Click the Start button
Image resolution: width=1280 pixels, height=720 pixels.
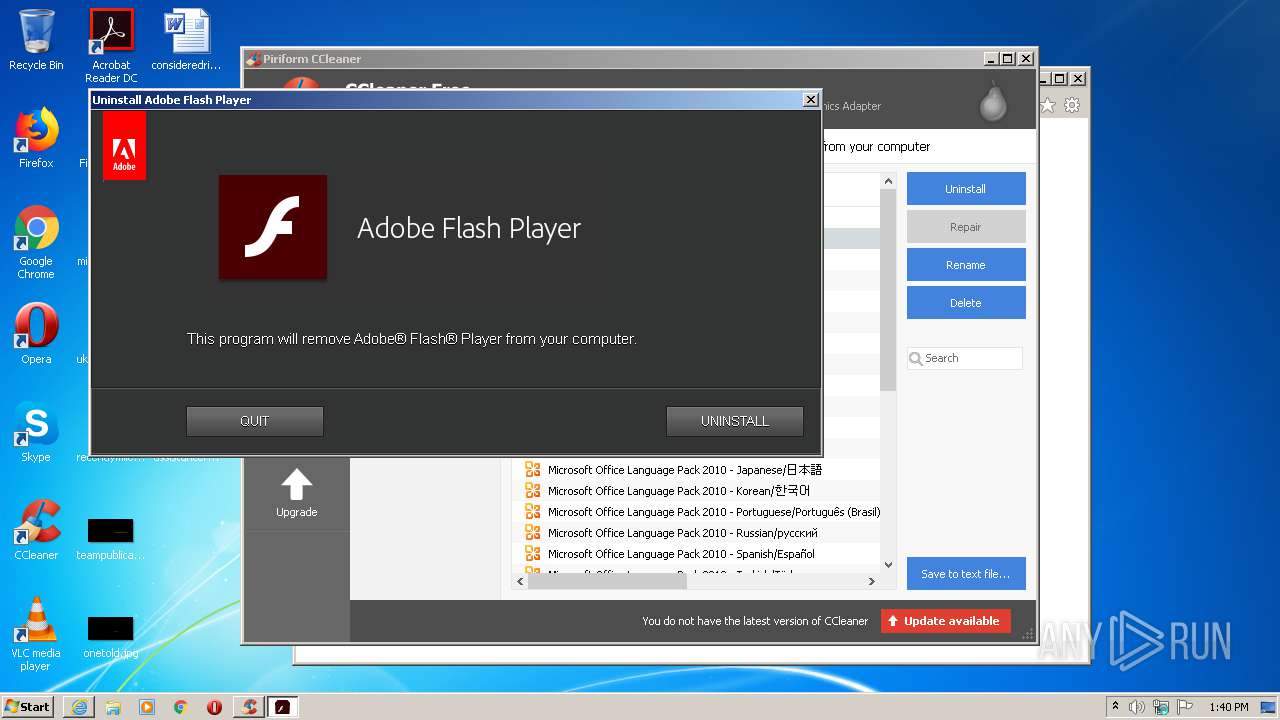pos(28,706)
